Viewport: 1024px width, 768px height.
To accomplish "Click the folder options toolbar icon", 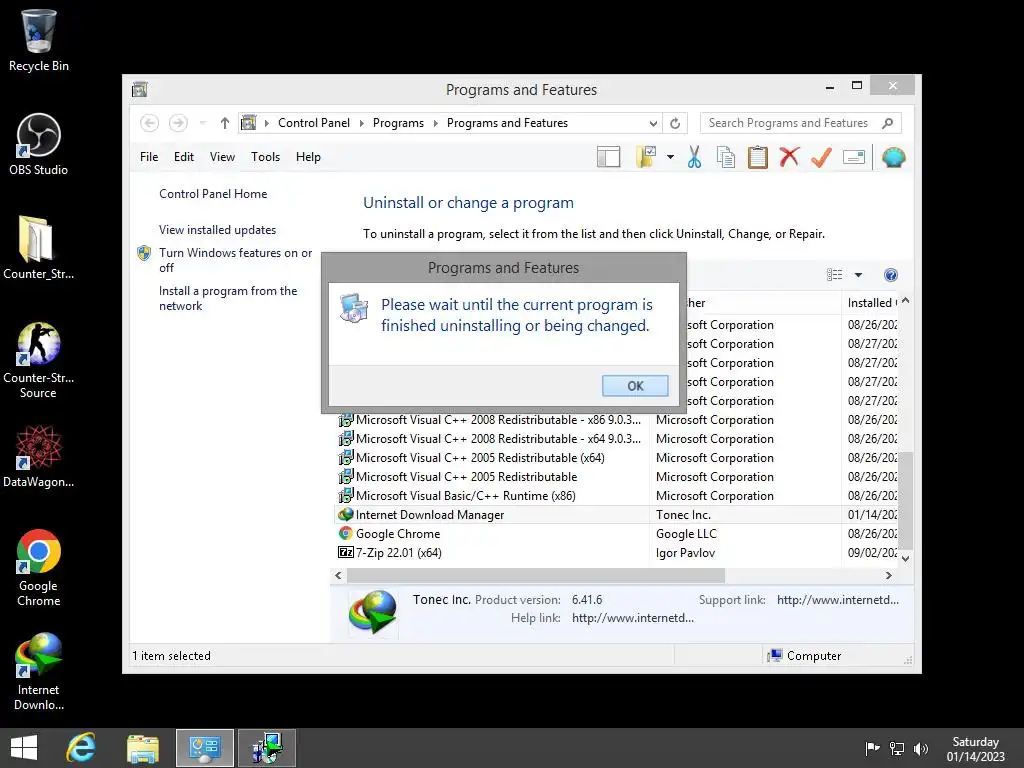I will [645, 157].
